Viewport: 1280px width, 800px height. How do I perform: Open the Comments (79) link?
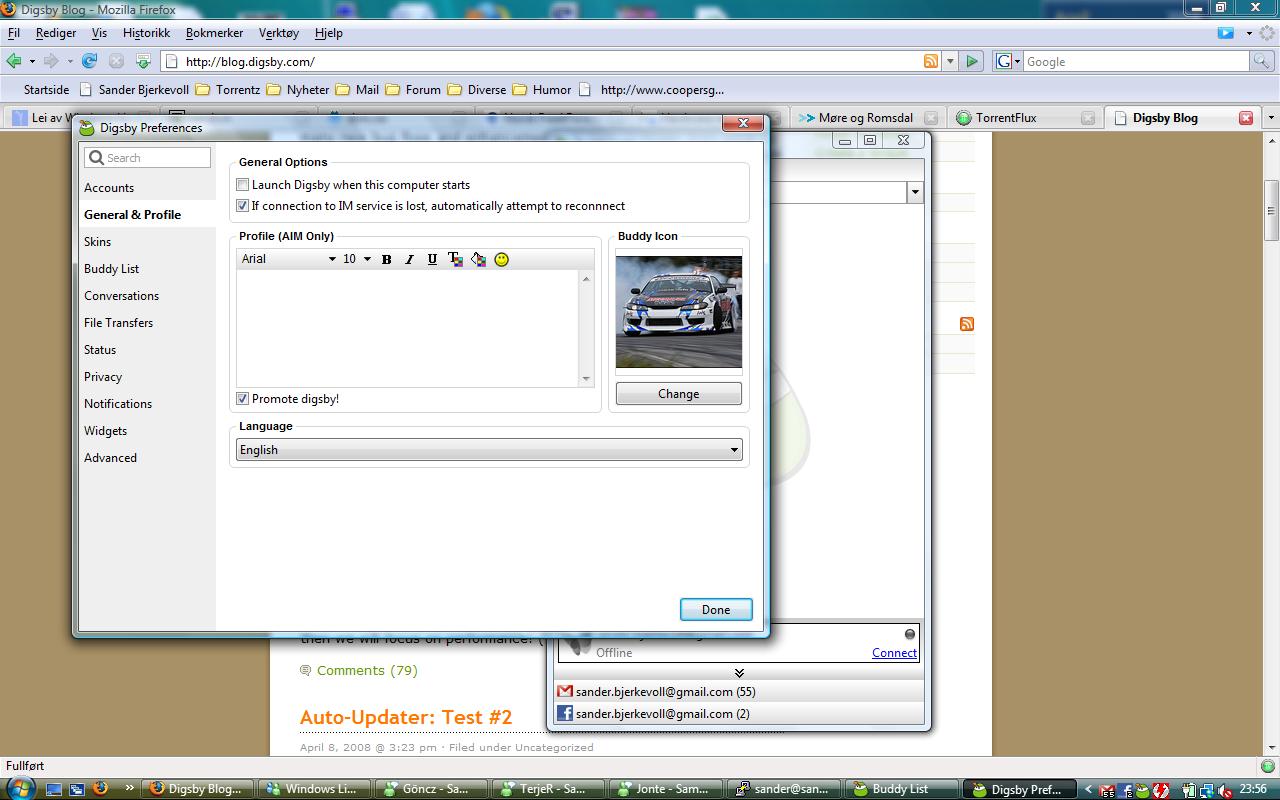[367, 670]
